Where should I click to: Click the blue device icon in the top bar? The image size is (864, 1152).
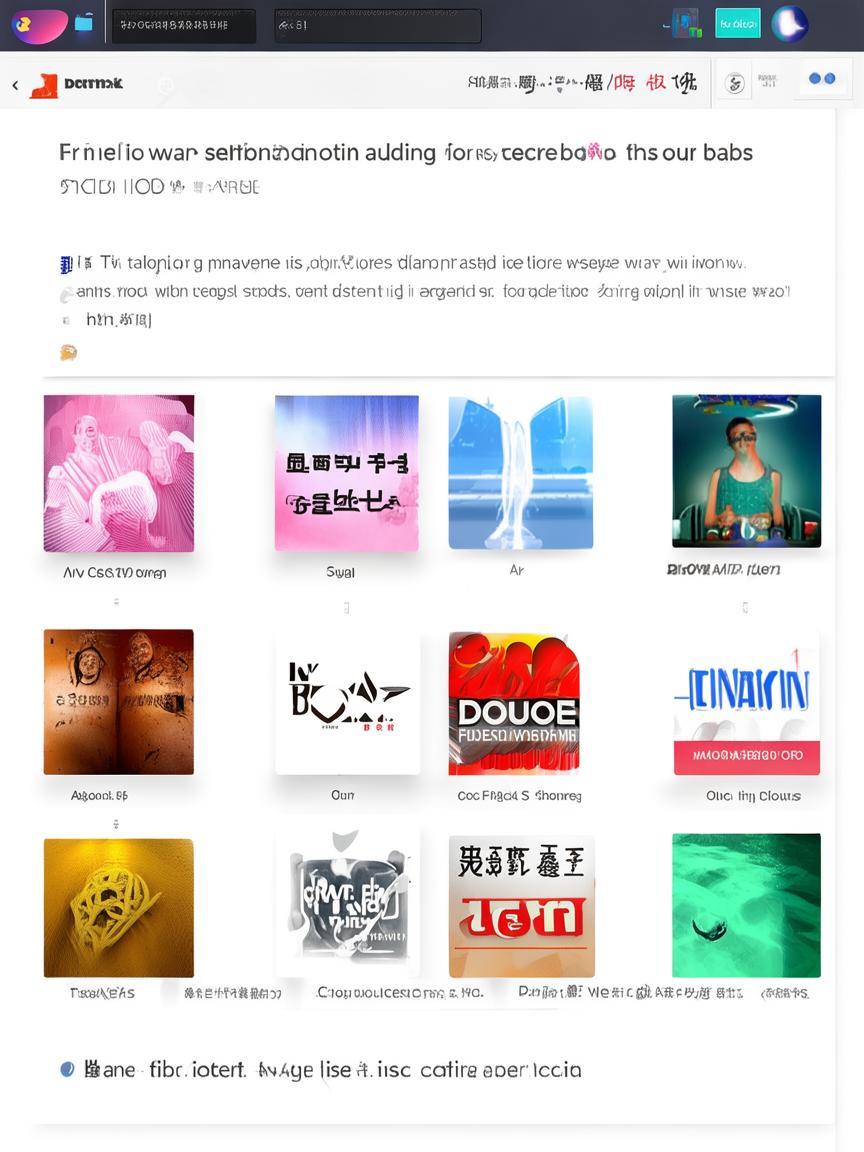click(685, 24)
